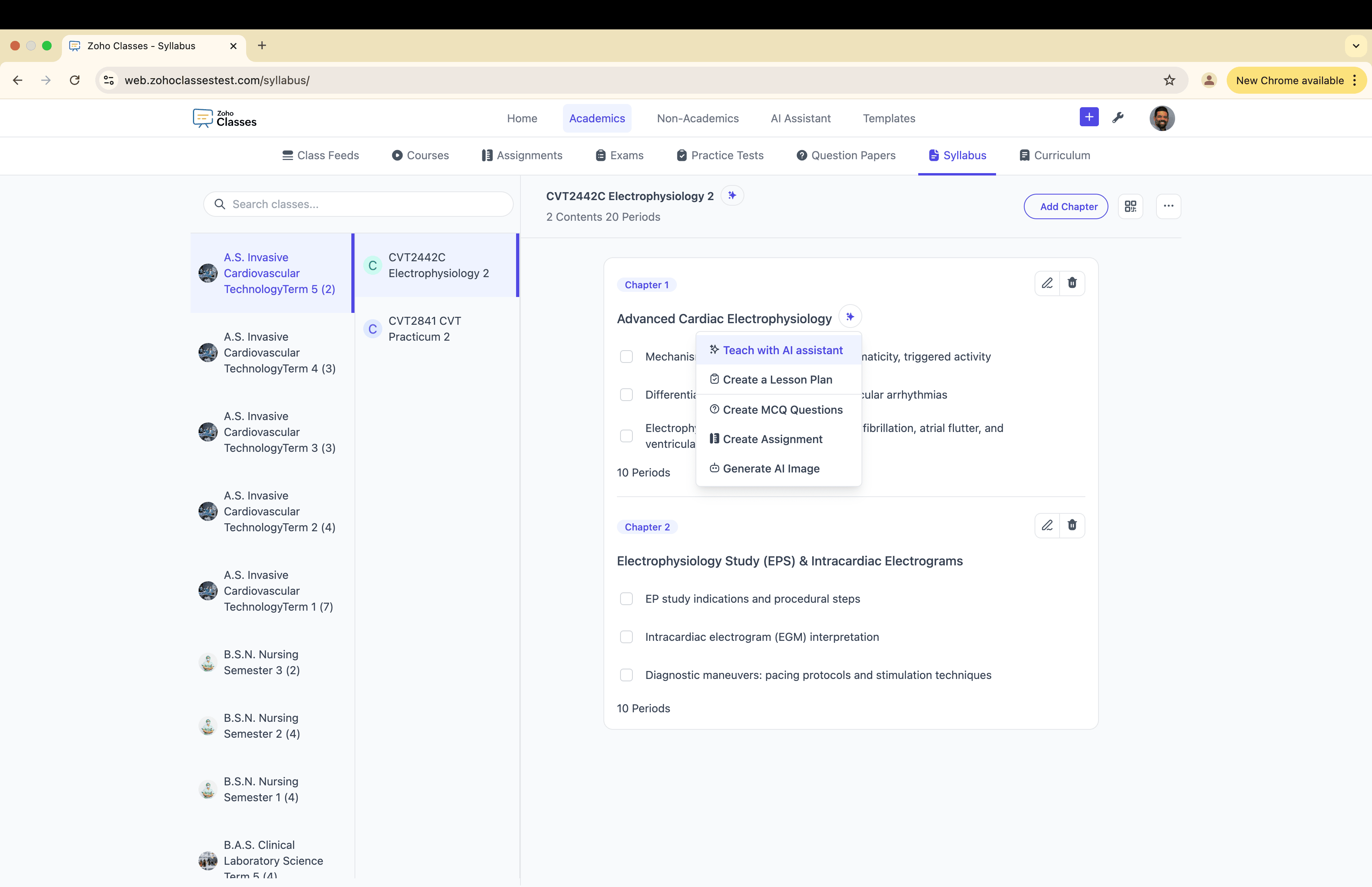
Task: Select Create a Lesson Plan menu item
Action: pos(777,380)
